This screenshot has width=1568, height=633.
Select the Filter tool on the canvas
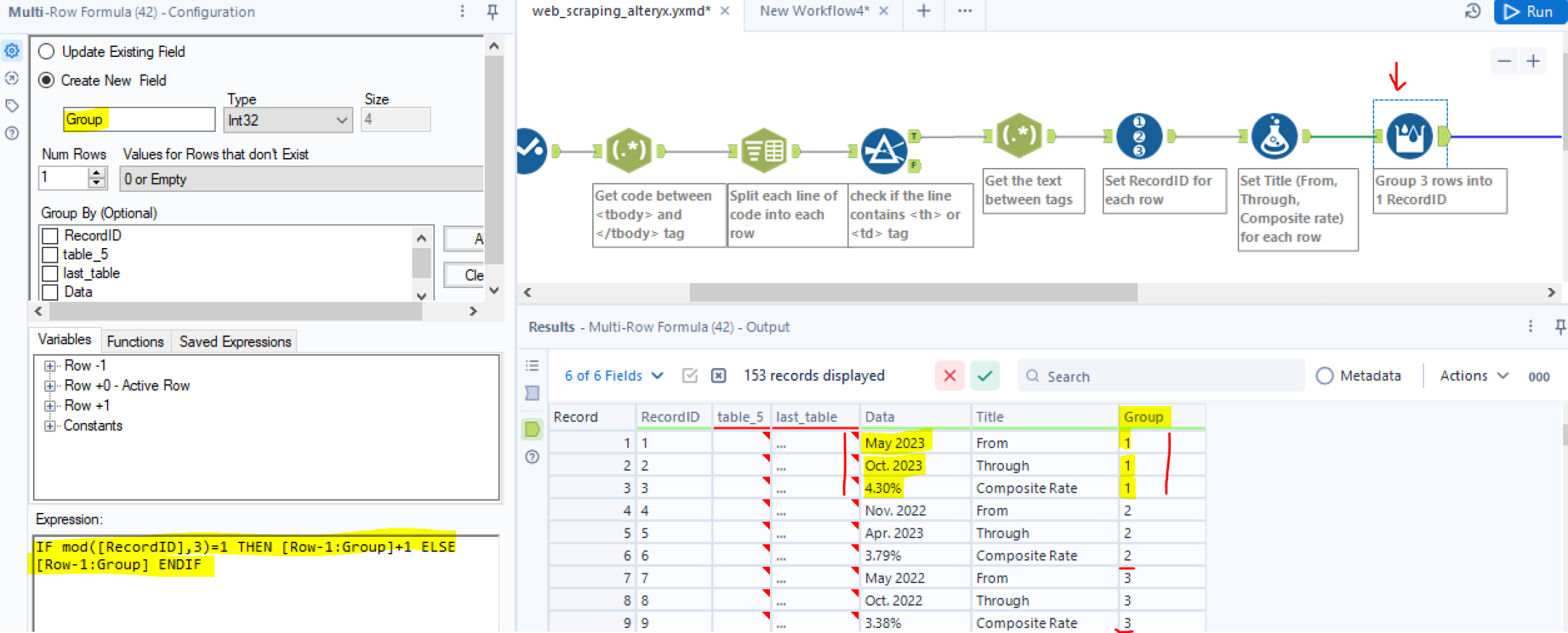pos(884,150)
